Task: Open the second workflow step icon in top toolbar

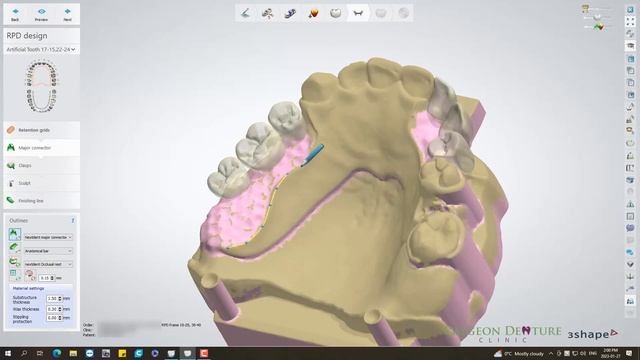Action: pyautogui.click(x=268, y=13)
